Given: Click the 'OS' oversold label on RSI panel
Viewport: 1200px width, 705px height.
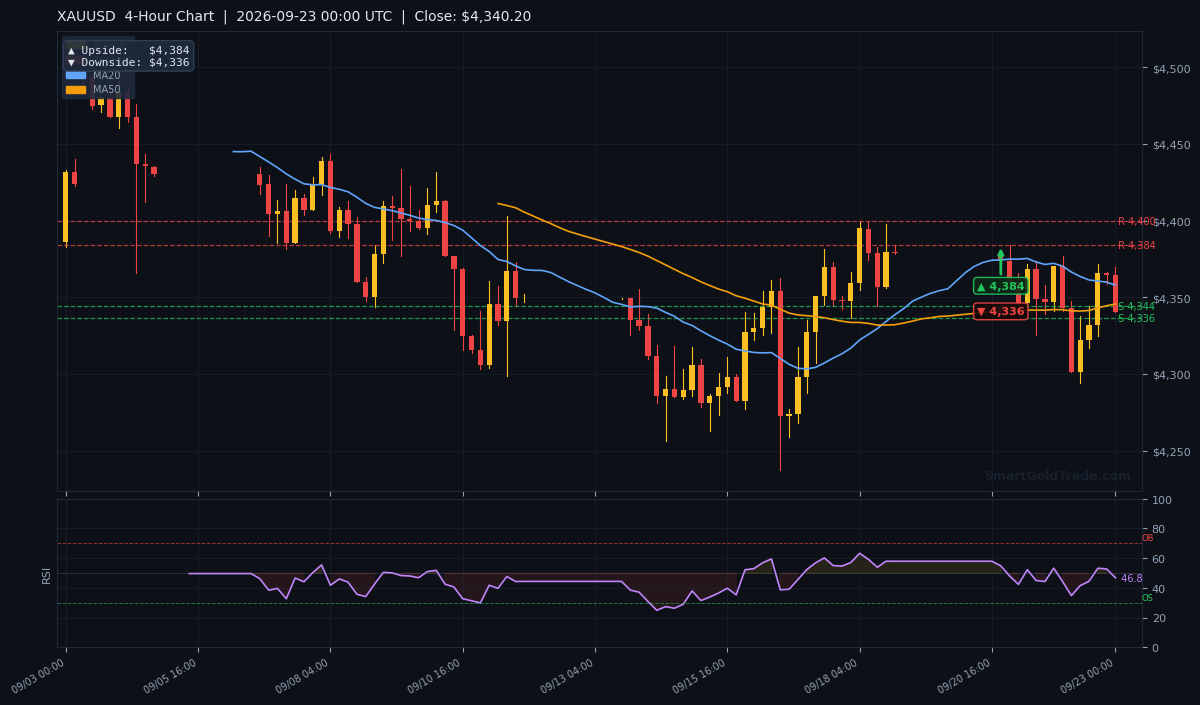Looking at the screenshot, I should (1147, 598).
